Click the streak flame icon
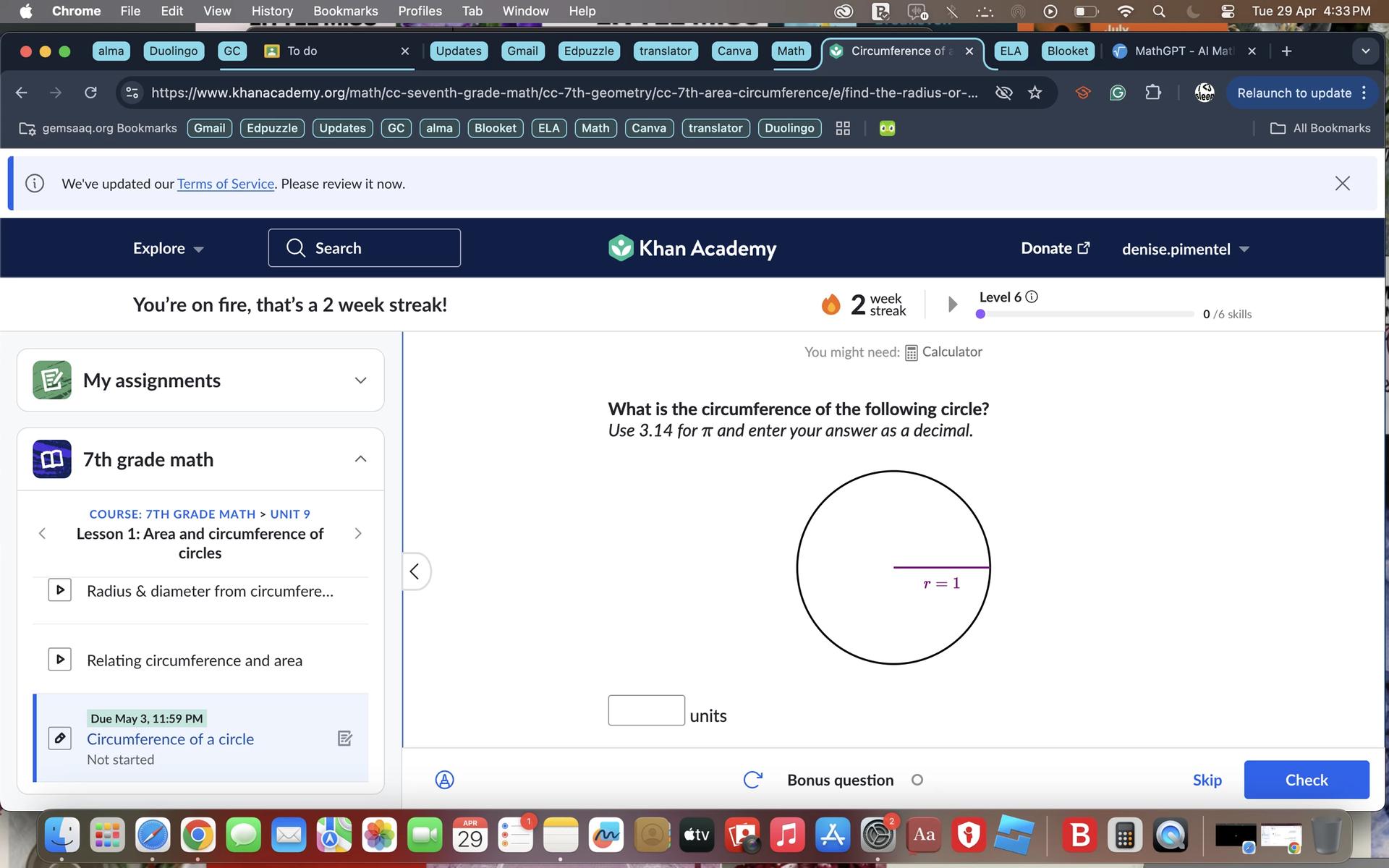 tap(831, 305)
